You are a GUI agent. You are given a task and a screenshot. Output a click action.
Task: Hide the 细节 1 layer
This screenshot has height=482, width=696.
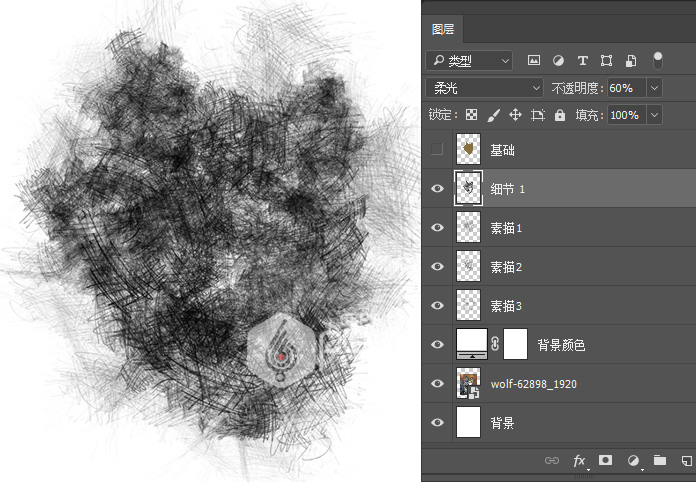coord(437,189)
